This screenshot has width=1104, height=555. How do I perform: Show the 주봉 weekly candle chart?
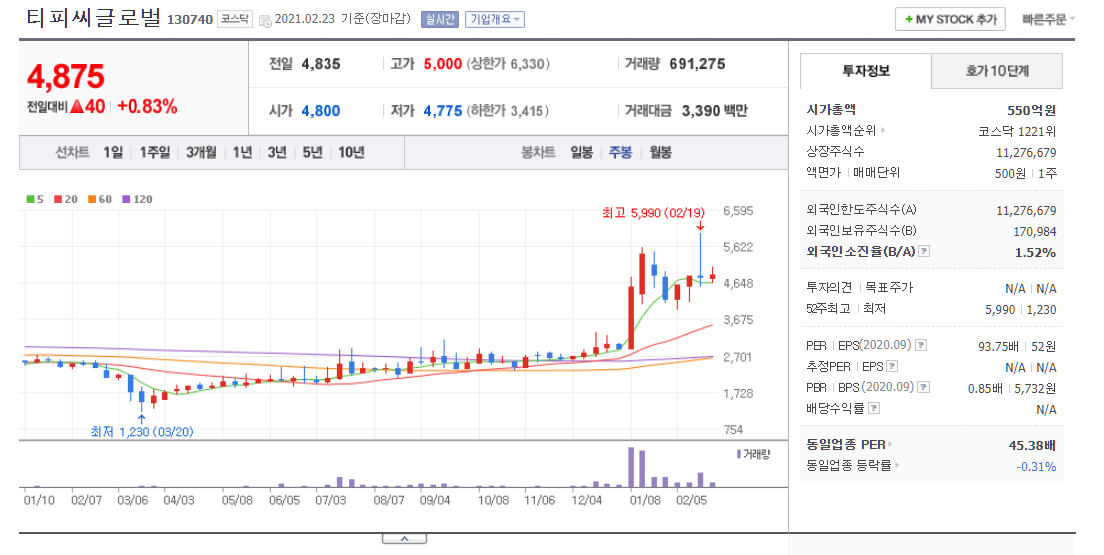click(620, 152)
